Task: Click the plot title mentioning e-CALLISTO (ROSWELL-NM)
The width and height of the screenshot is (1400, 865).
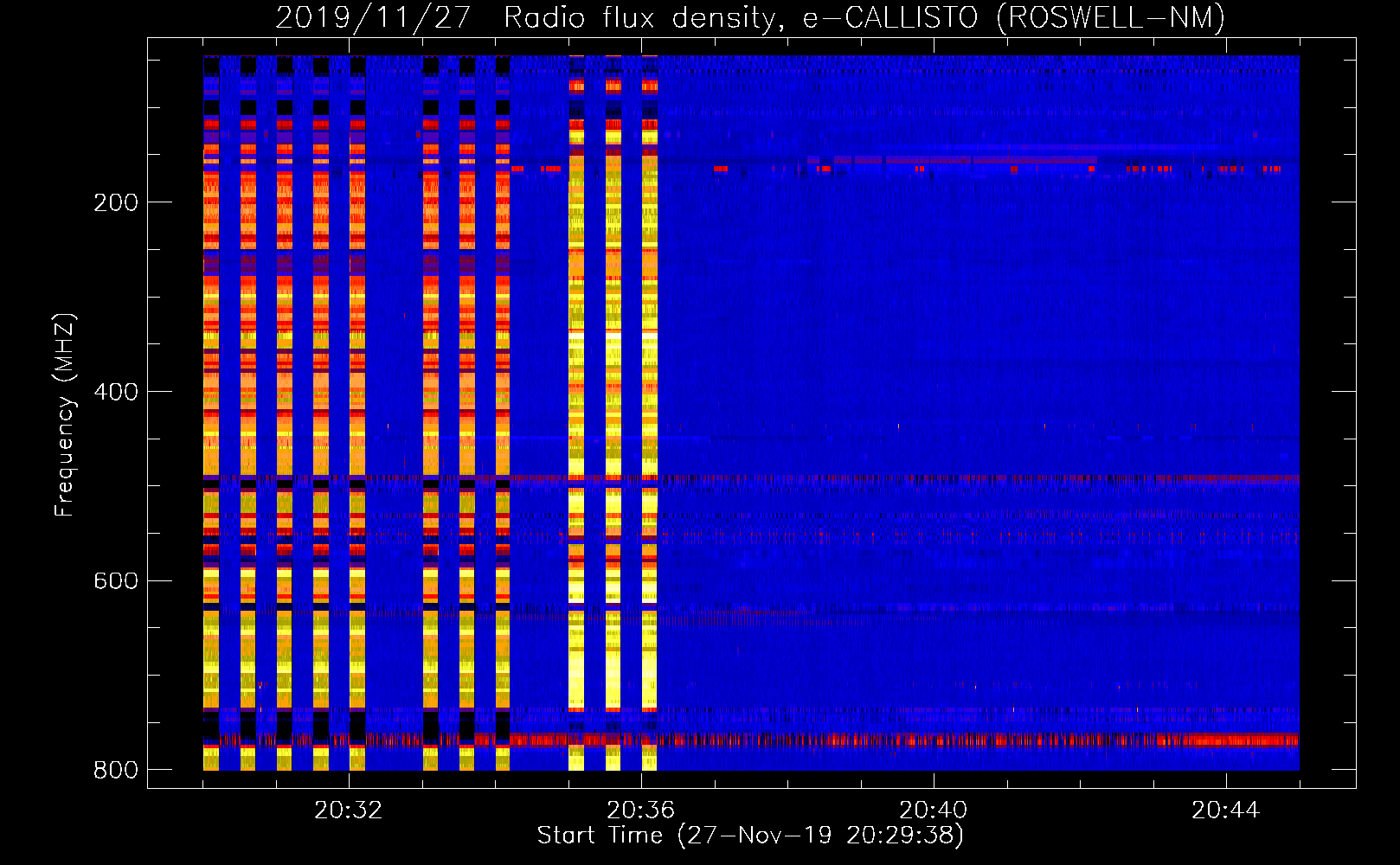Action: pos(750,17)
